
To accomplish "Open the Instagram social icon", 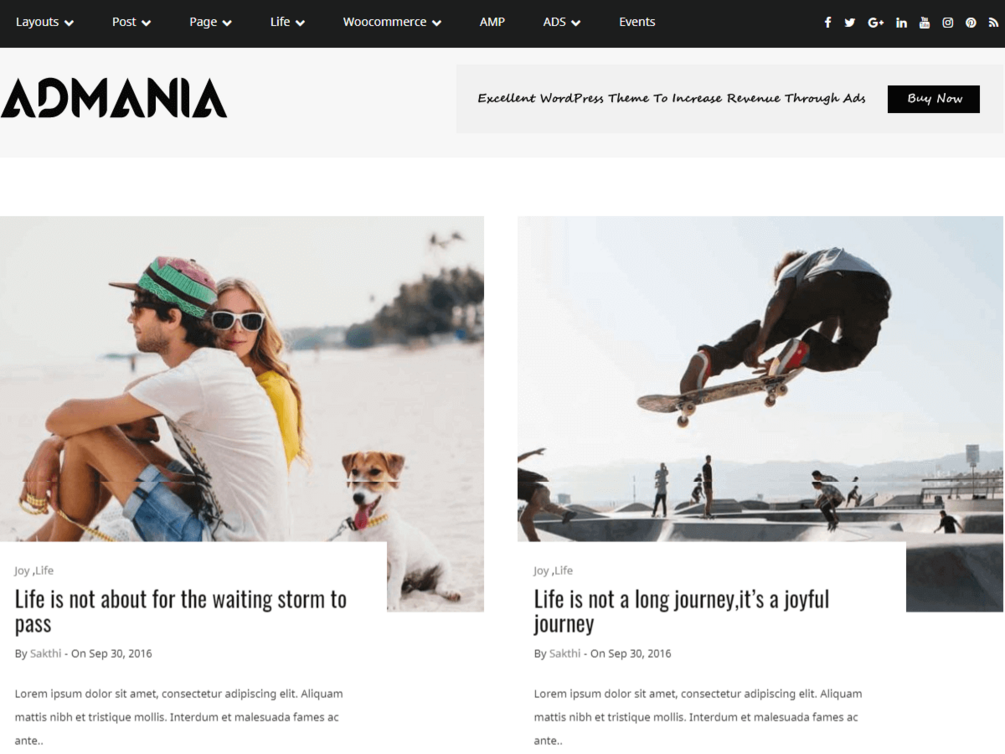I will click(x=947, y=22).
